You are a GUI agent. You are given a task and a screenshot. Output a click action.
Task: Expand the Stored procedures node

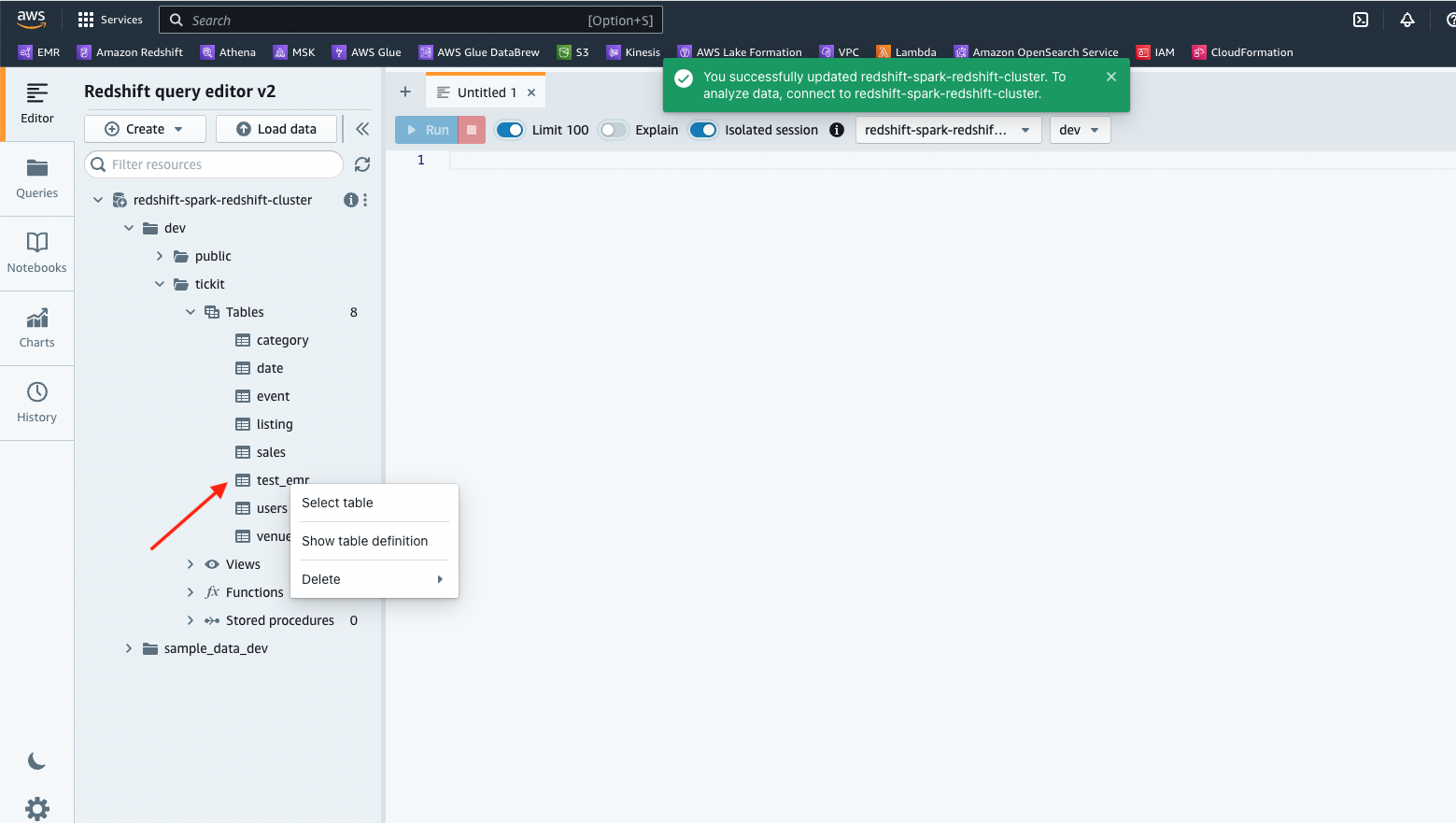[191, 620]
